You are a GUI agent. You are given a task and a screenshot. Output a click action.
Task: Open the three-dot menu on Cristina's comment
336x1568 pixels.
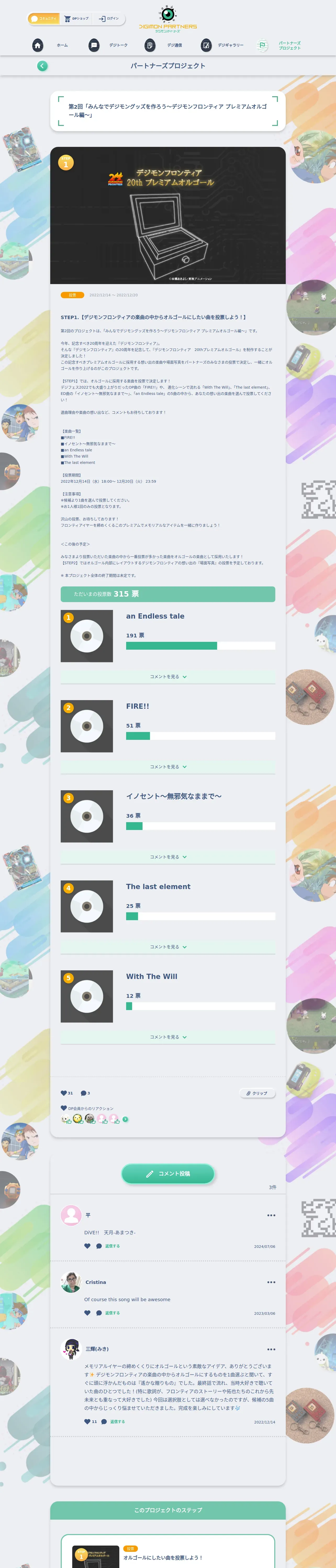pos(271,1282)
